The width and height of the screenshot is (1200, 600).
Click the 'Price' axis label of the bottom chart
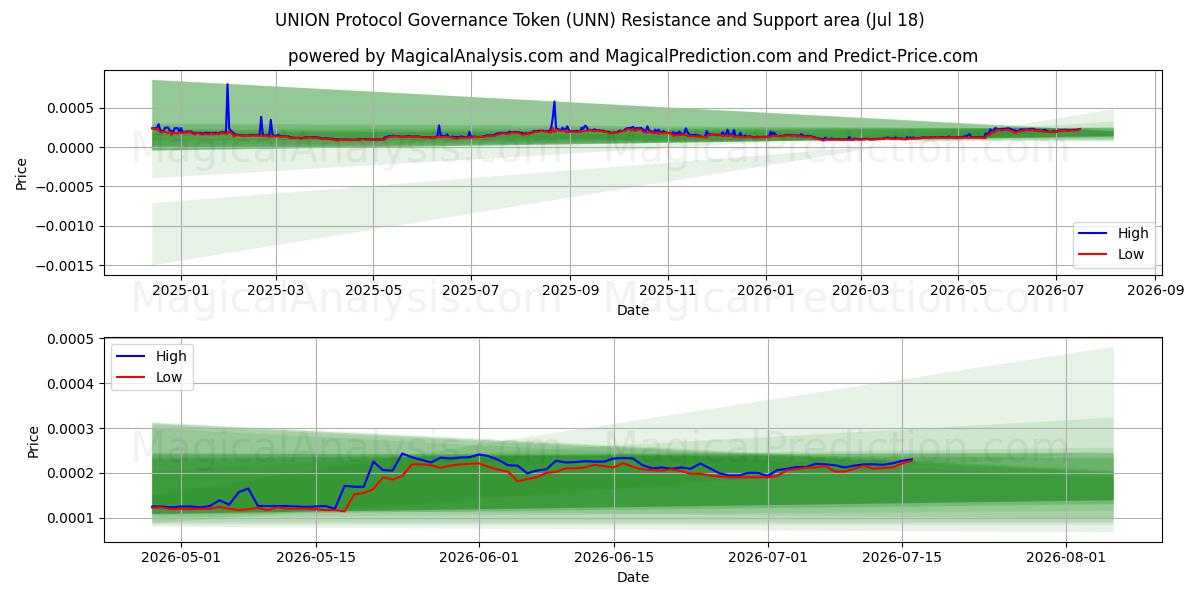click(33, 442)
